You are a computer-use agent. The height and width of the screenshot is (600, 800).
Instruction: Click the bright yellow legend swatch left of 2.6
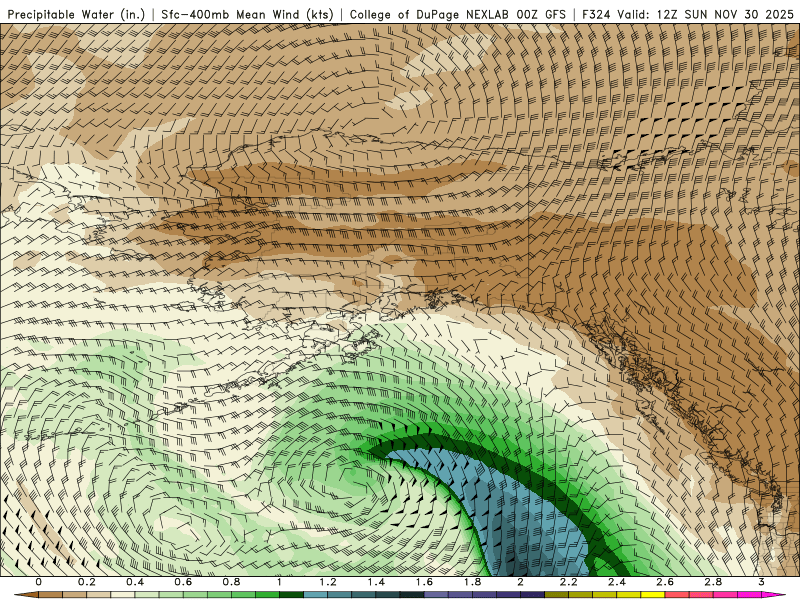653,595
